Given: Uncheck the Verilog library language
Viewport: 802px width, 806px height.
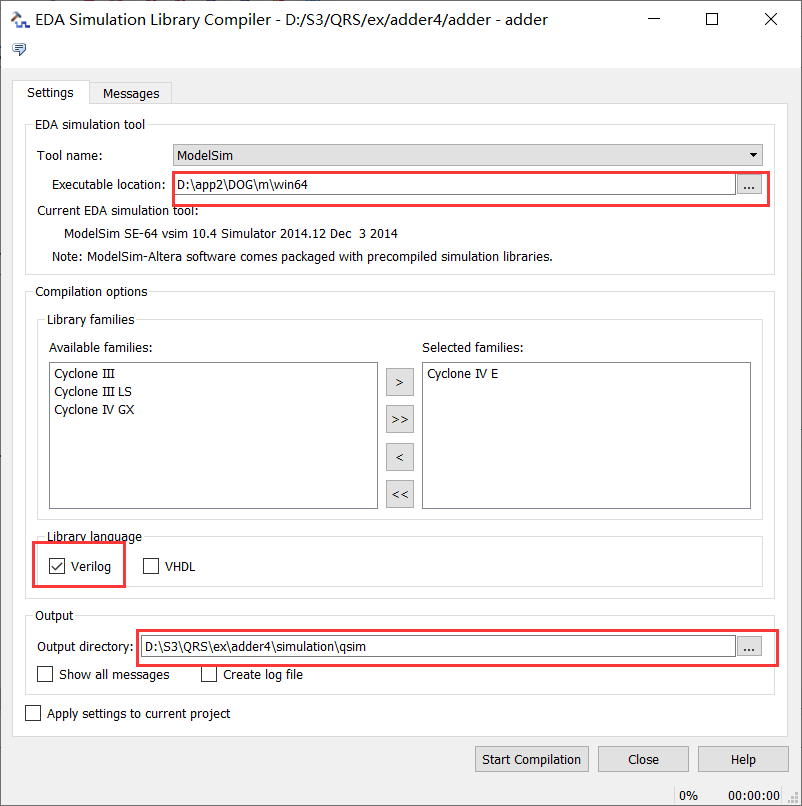Looking at the screenshot, I should point(57,566).
